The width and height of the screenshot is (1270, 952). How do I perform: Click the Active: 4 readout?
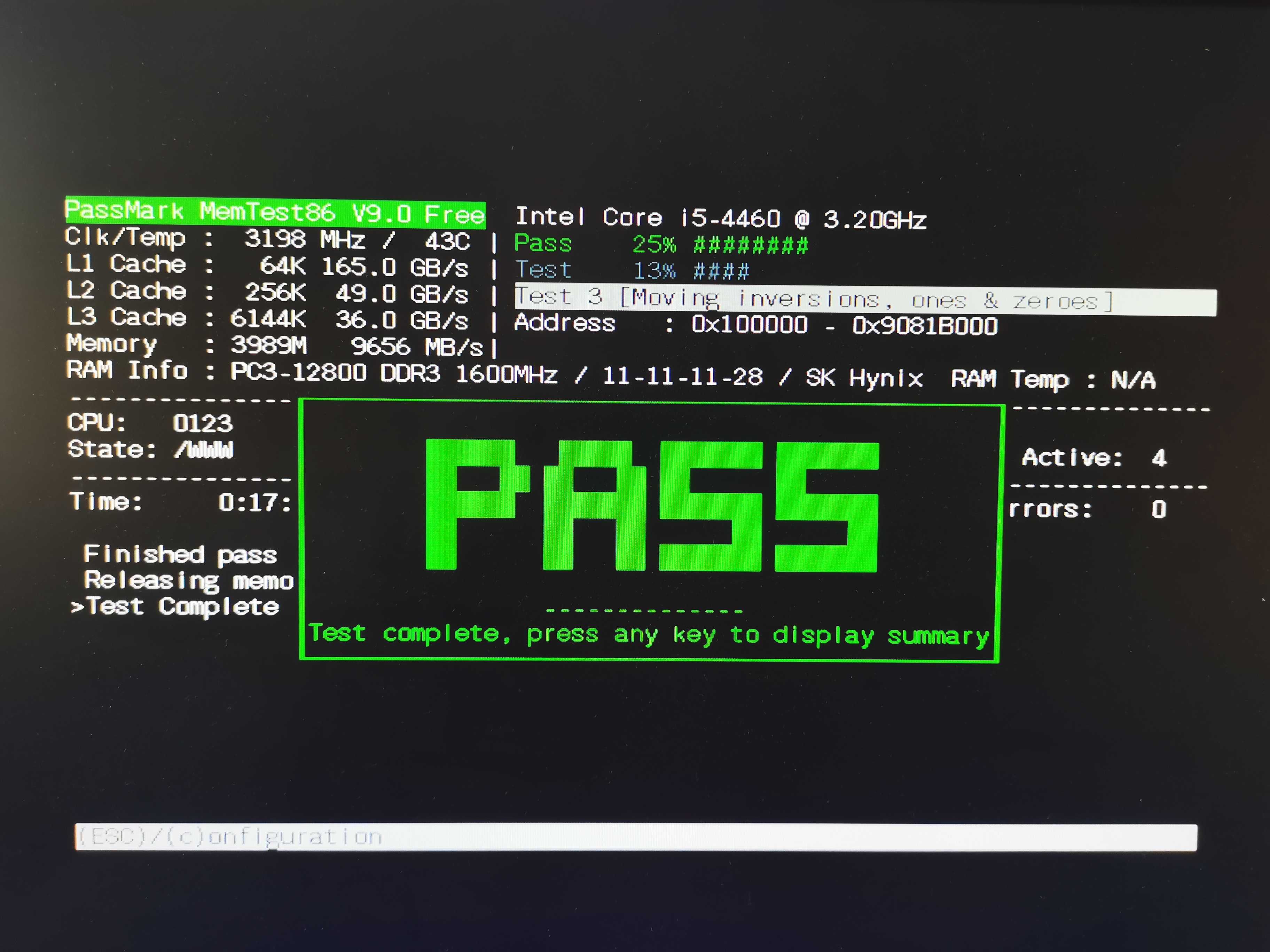[1094, 457]
